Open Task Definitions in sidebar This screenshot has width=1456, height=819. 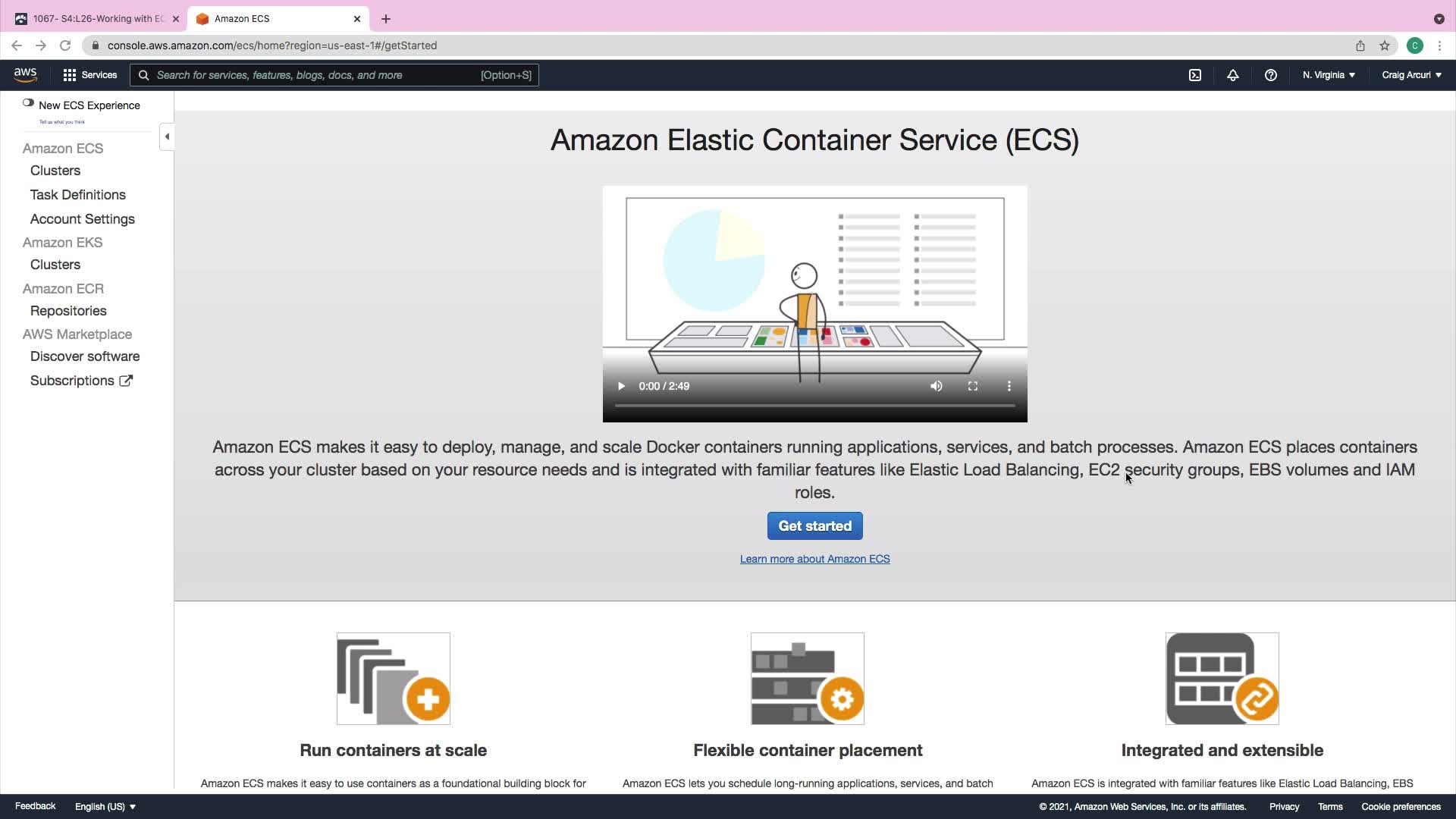click(78, 195)
